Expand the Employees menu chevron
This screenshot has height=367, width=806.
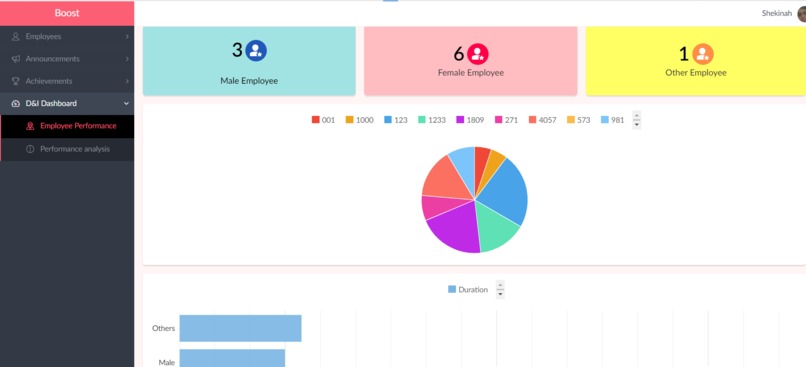[126, 36]
